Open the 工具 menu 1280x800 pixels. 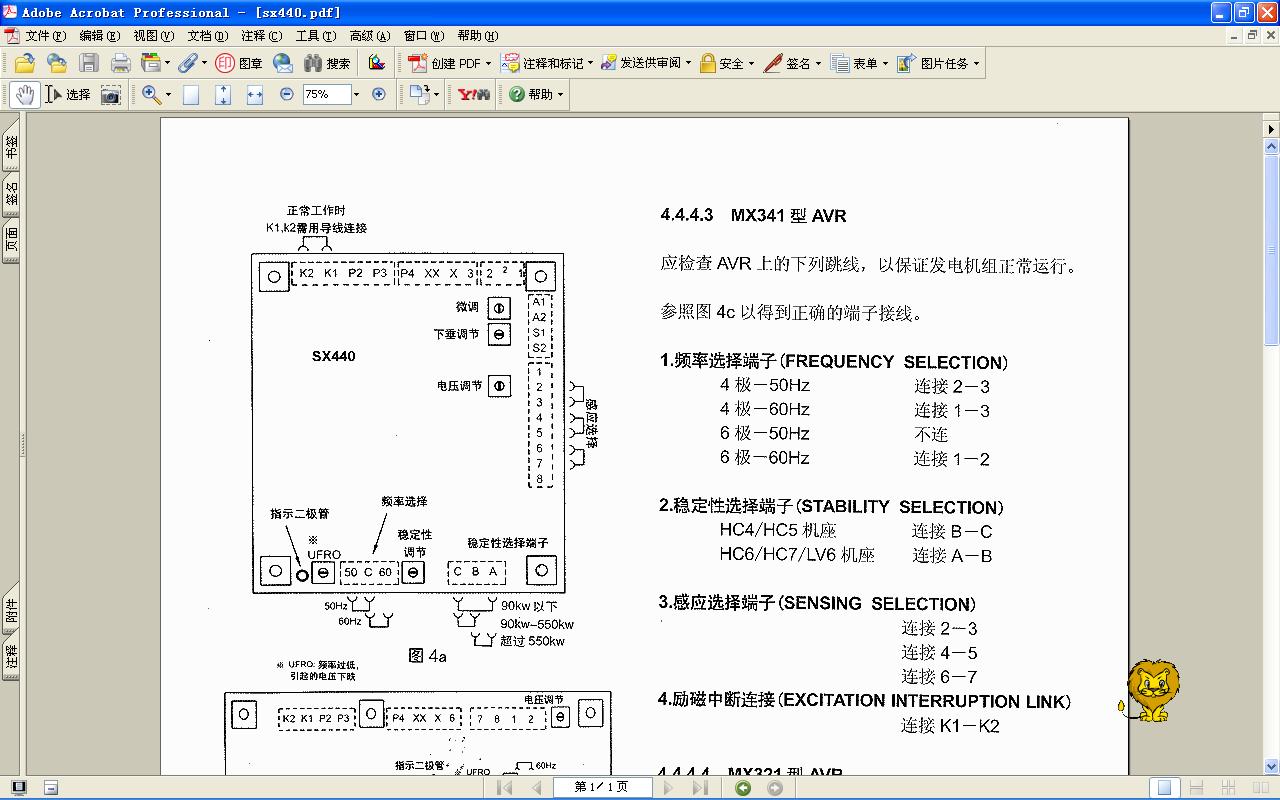[315, 35]
